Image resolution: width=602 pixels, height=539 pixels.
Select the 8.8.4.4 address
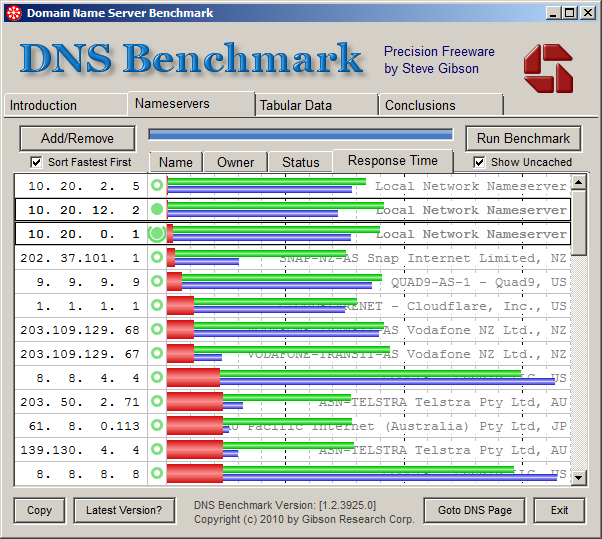88,378
